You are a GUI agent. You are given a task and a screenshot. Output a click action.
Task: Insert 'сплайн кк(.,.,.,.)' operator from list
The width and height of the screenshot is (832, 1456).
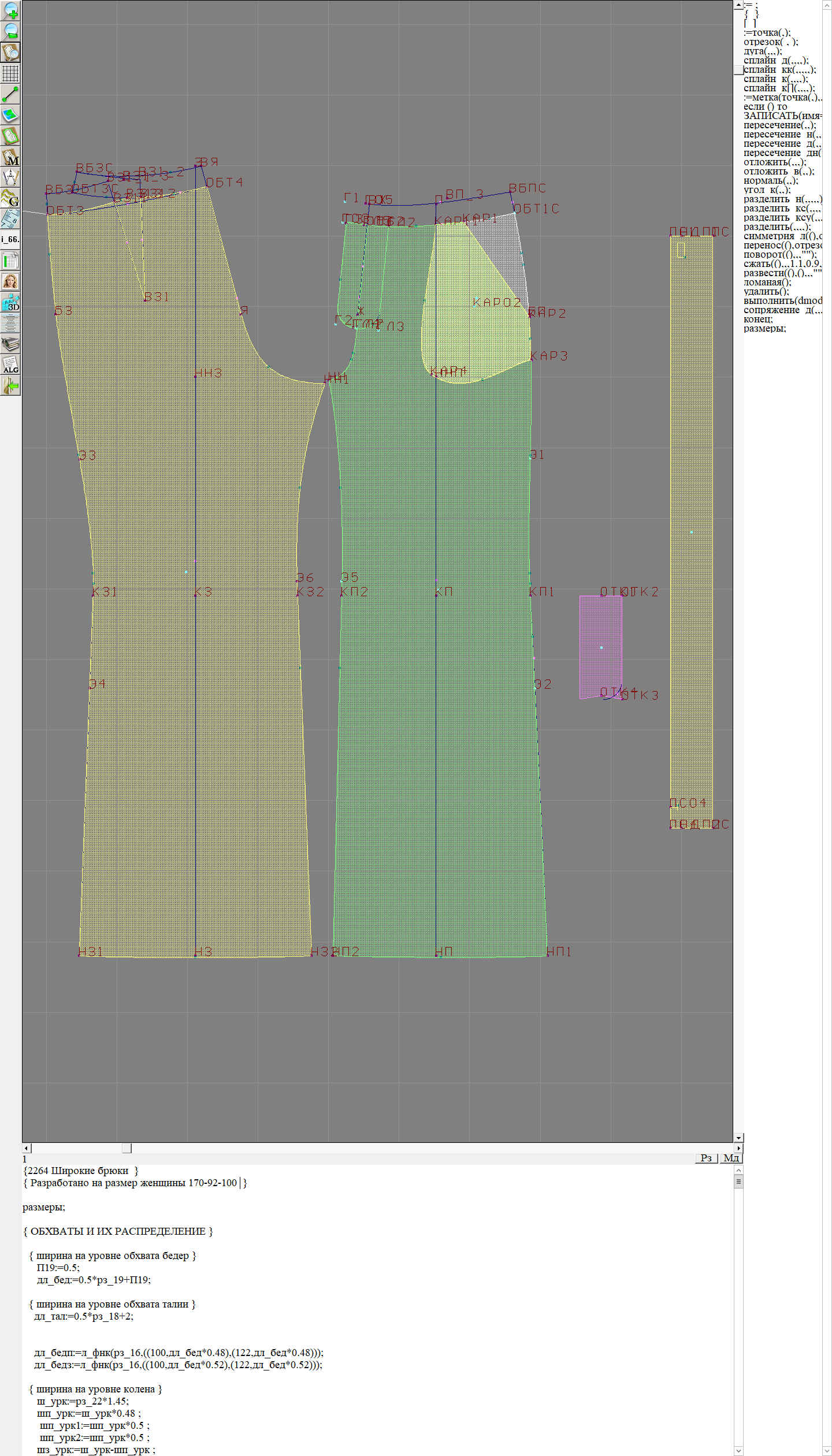pyautogui.click(x=779, y=70)
